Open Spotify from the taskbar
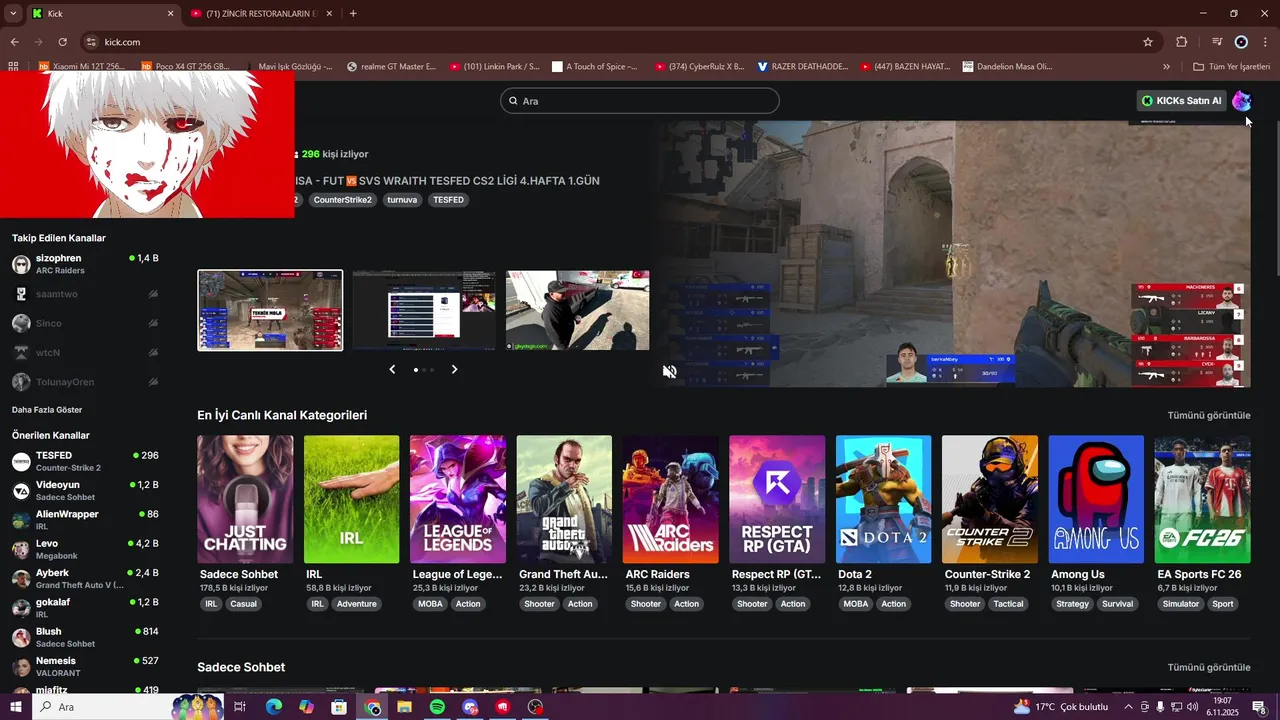1280x720 pixels. tap(437, 707)
